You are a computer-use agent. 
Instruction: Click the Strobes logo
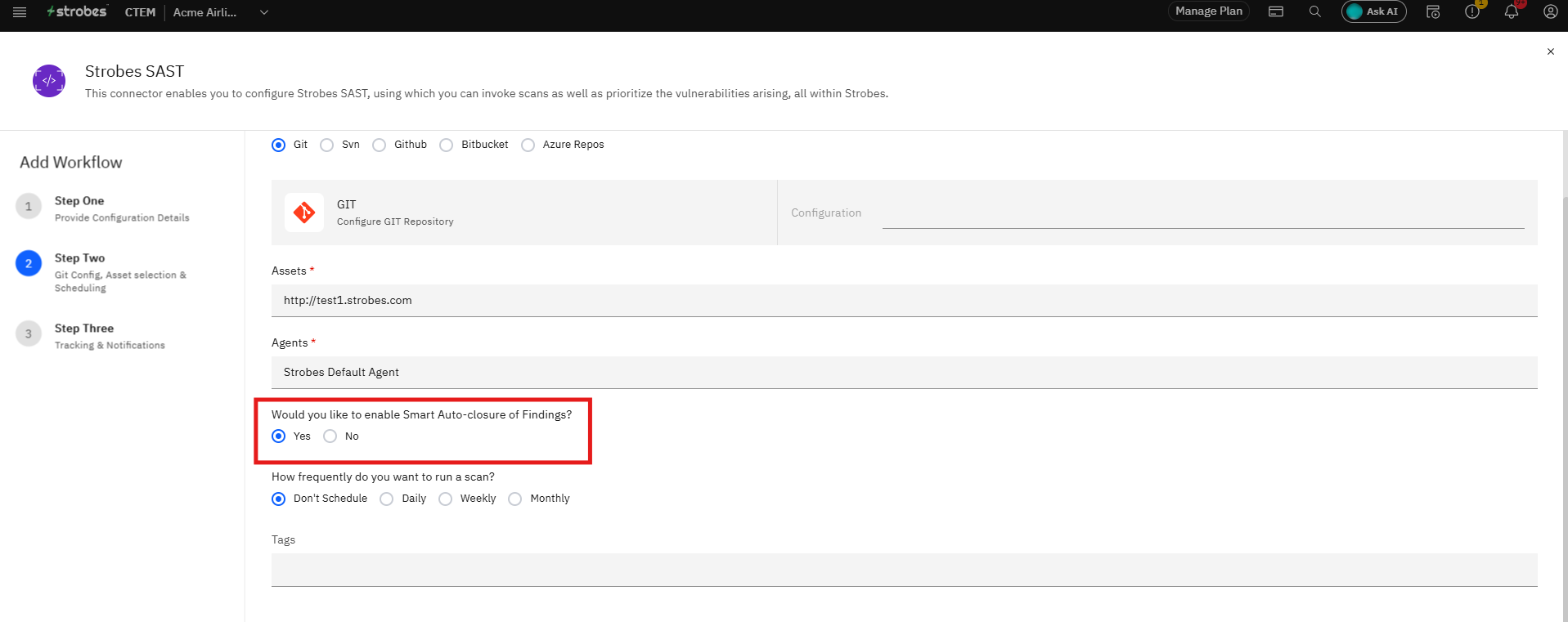[77, 11]
